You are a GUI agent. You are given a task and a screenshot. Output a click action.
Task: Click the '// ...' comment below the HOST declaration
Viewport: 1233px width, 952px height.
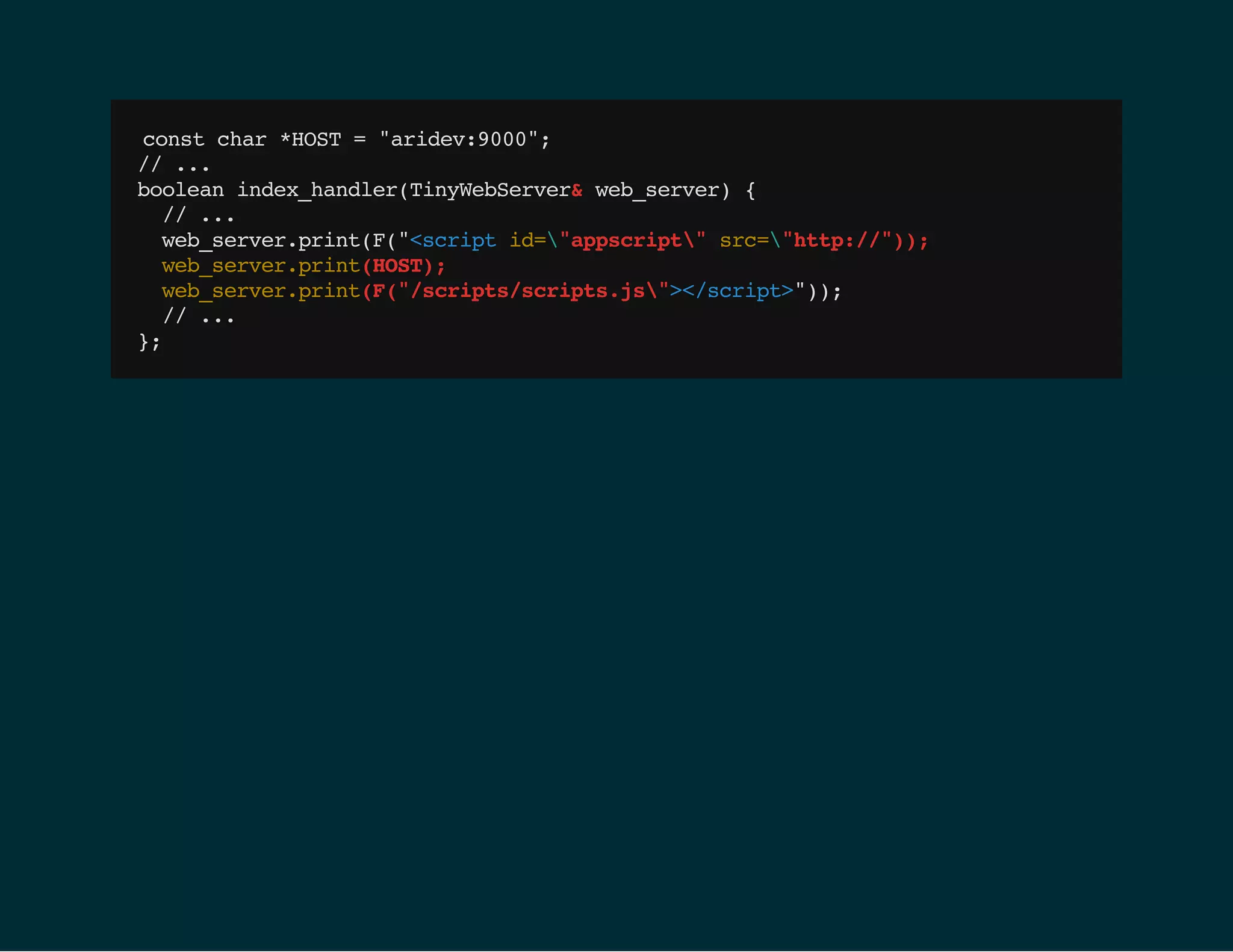174,164
